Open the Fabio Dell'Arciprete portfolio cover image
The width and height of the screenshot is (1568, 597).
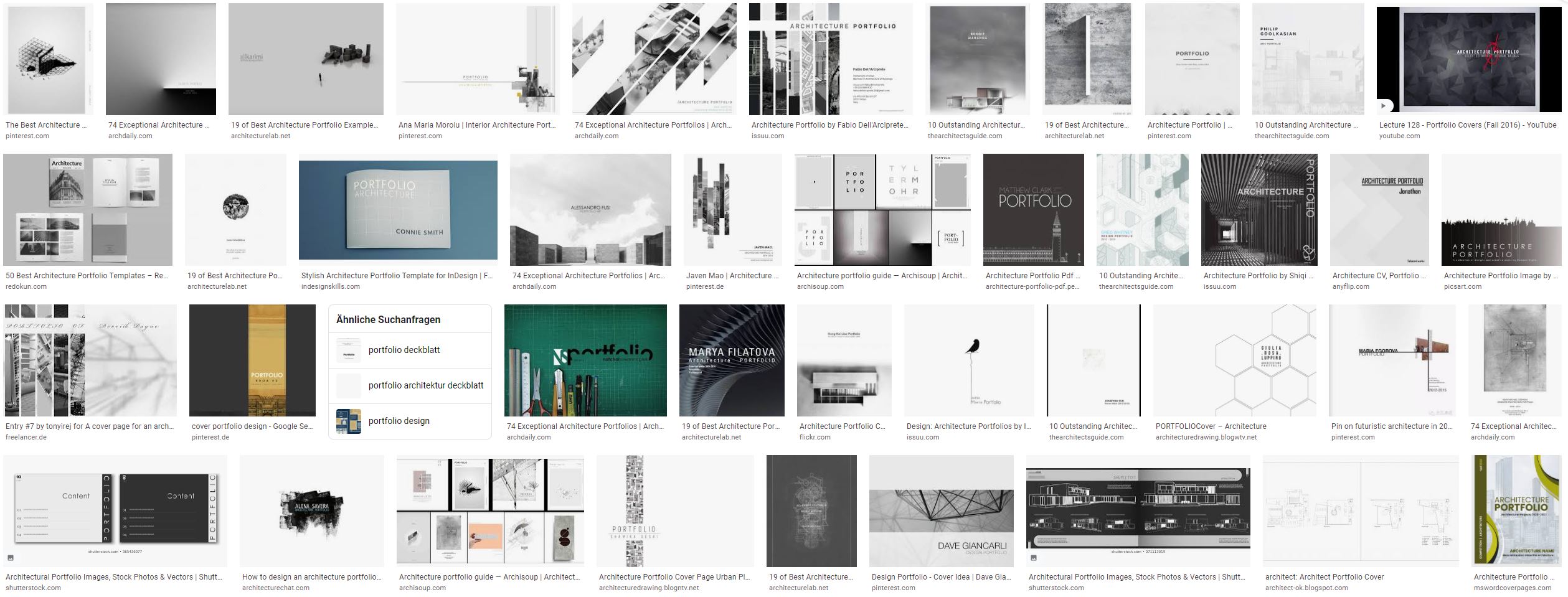[831, 59]
